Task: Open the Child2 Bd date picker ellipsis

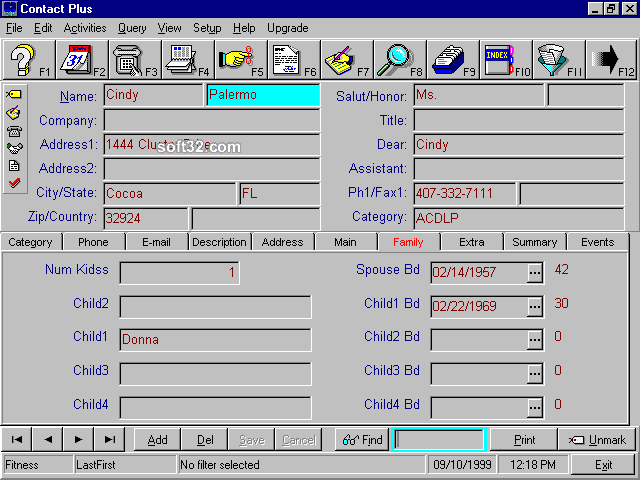Action: 534,340
